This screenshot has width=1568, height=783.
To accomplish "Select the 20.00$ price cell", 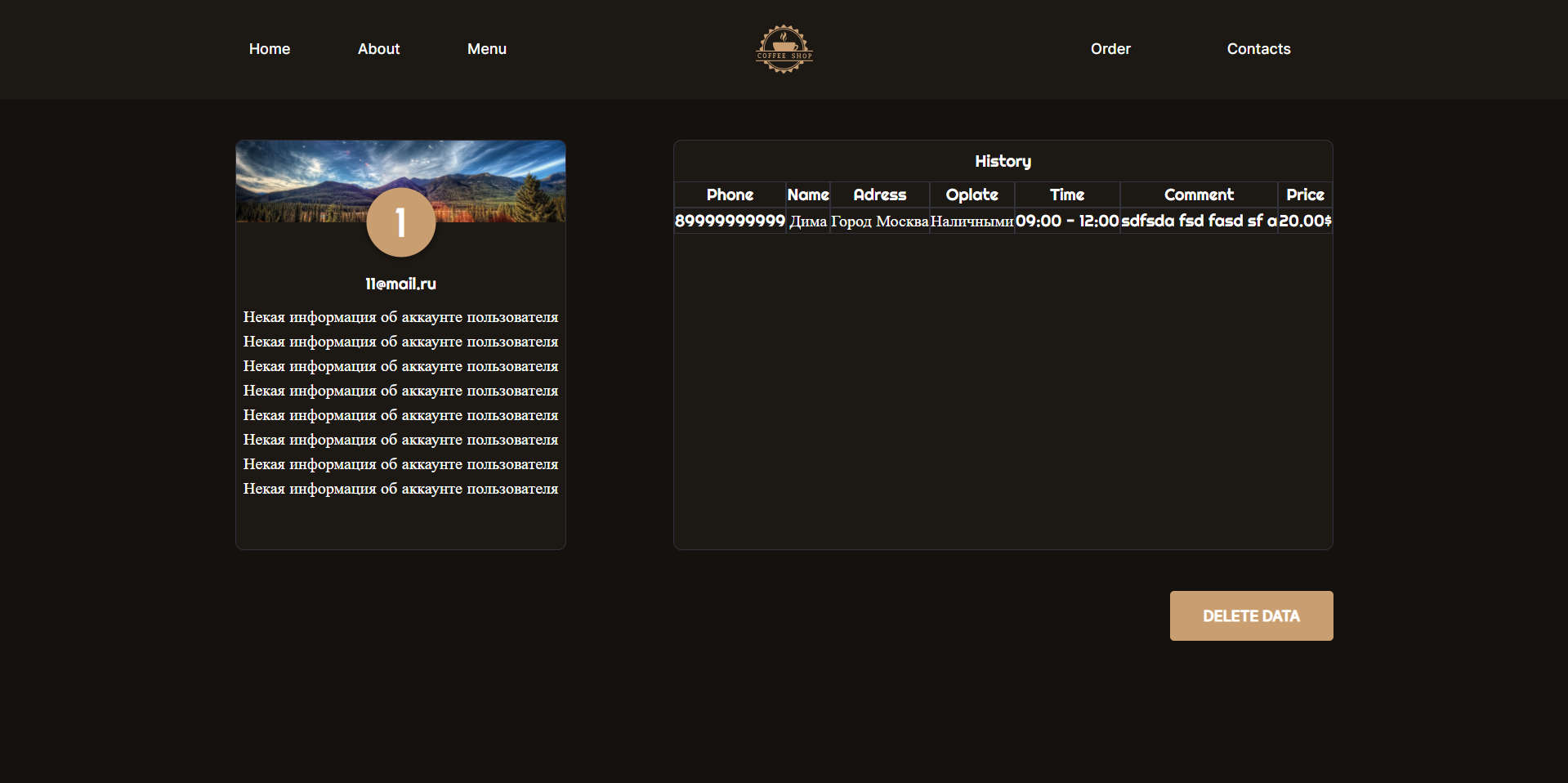I will (x=1305, y=221).
